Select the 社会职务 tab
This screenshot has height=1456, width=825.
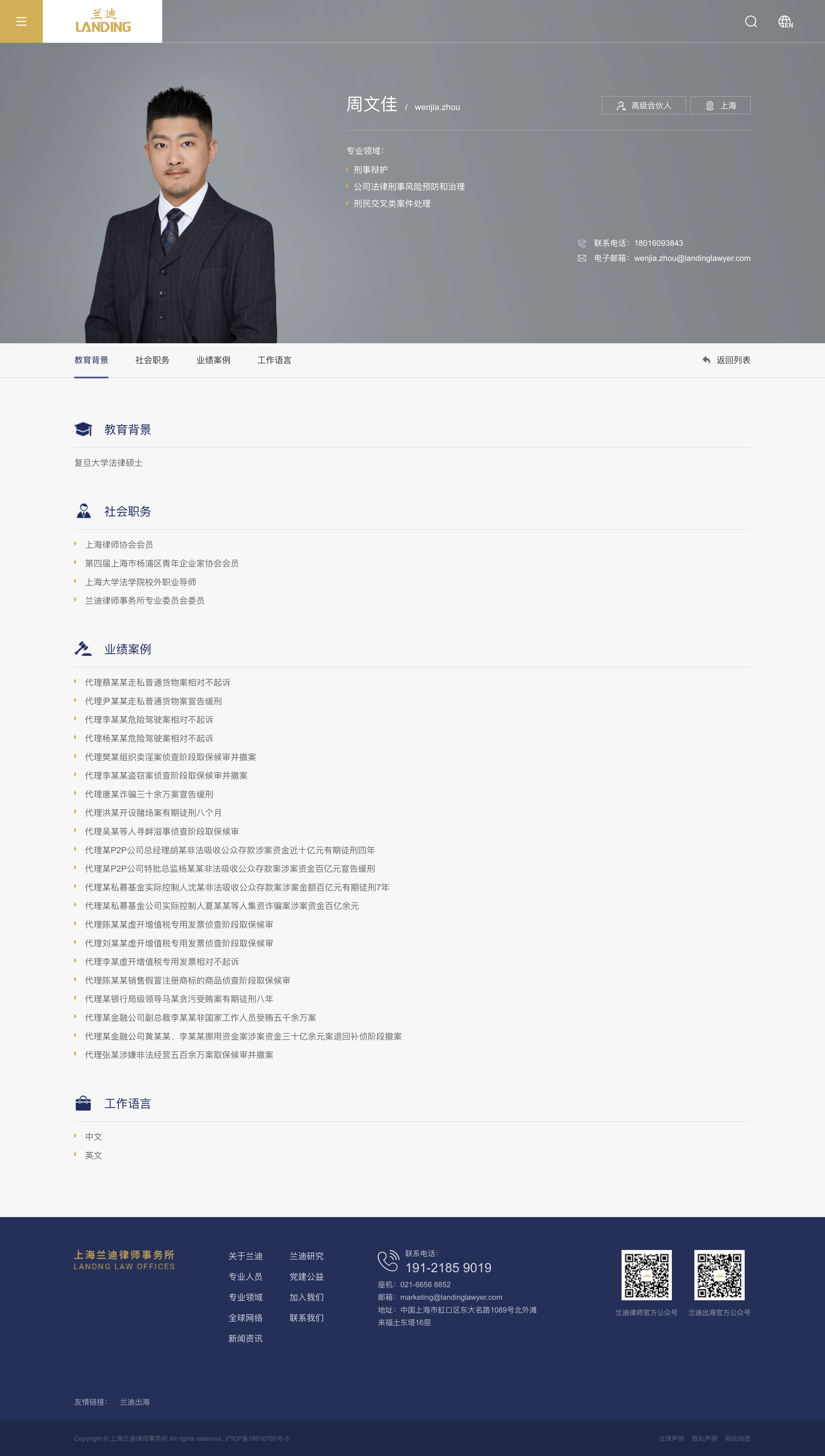tap(152, 360)
